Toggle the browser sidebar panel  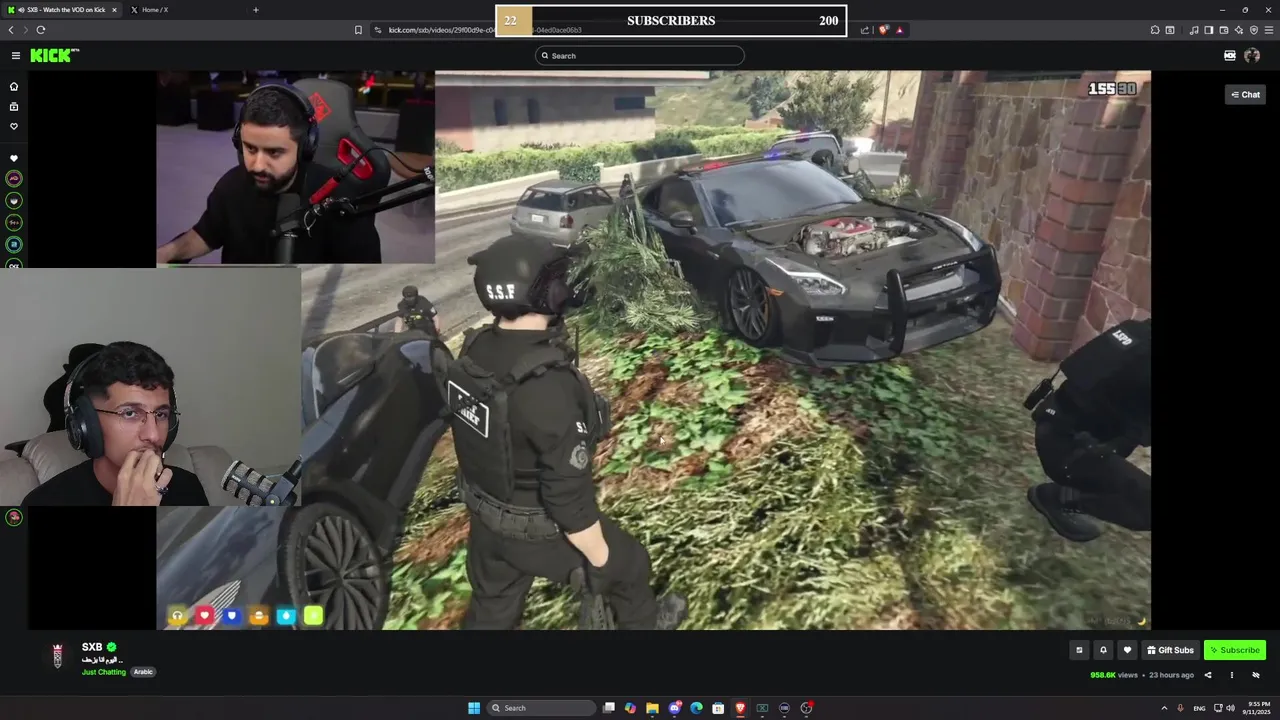(1208, 30)
